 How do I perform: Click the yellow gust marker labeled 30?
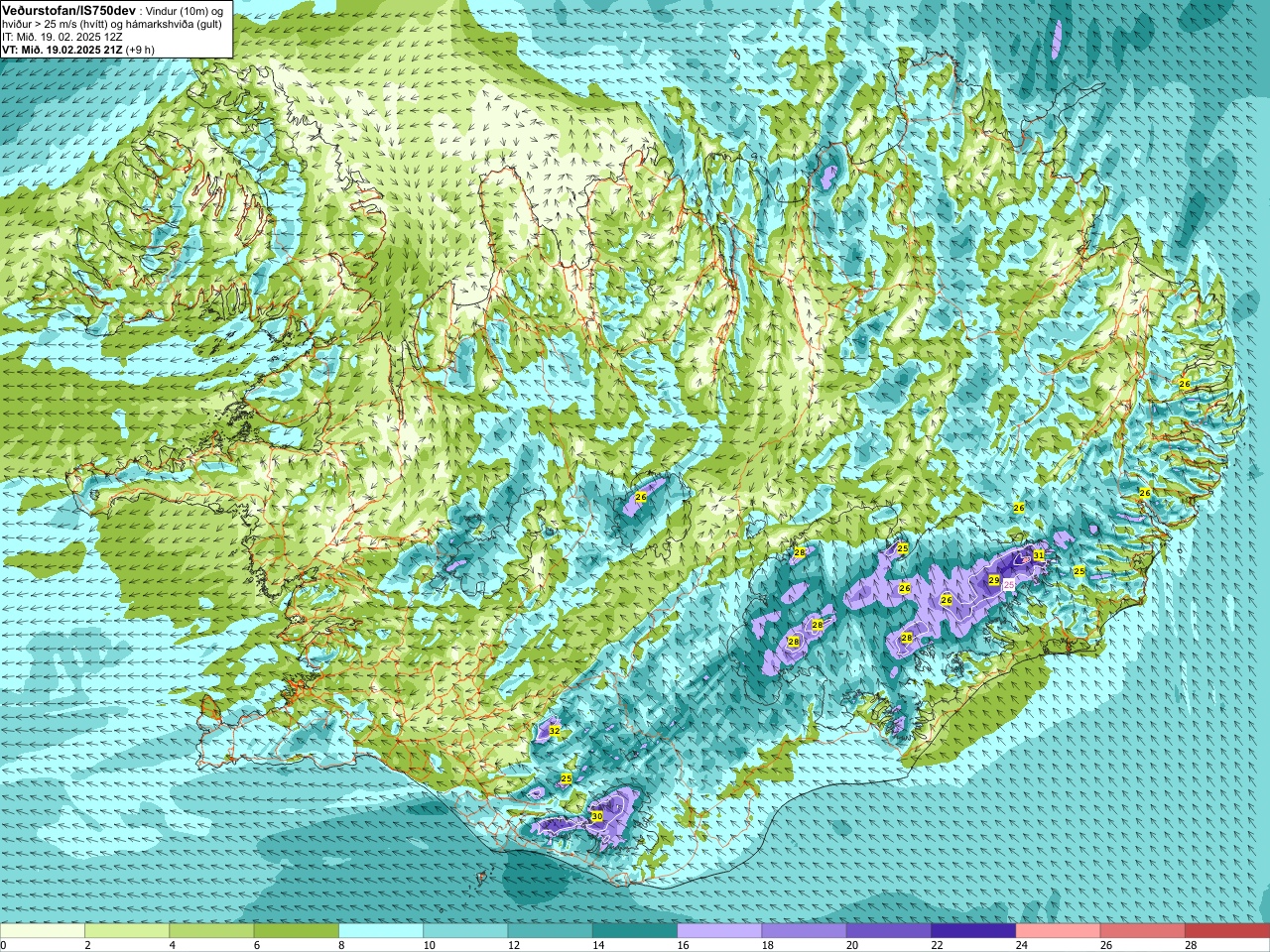coord(596,816)
